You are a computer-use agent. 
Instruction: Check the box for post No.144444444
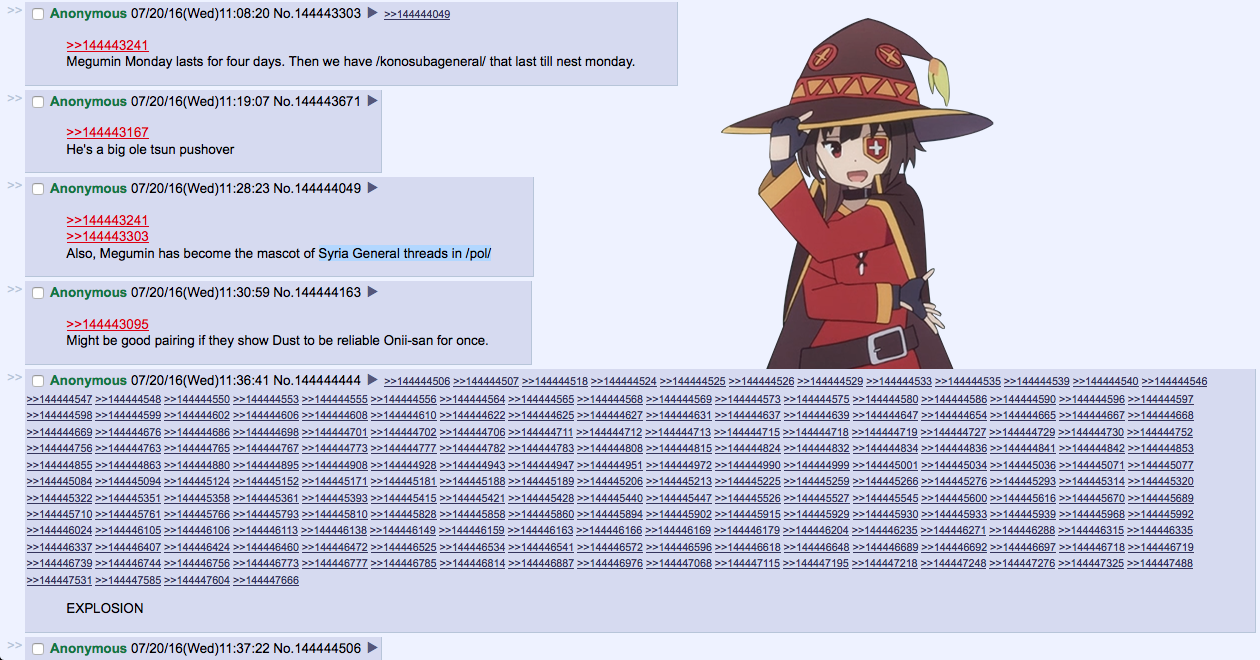click(x=38, y=381)
